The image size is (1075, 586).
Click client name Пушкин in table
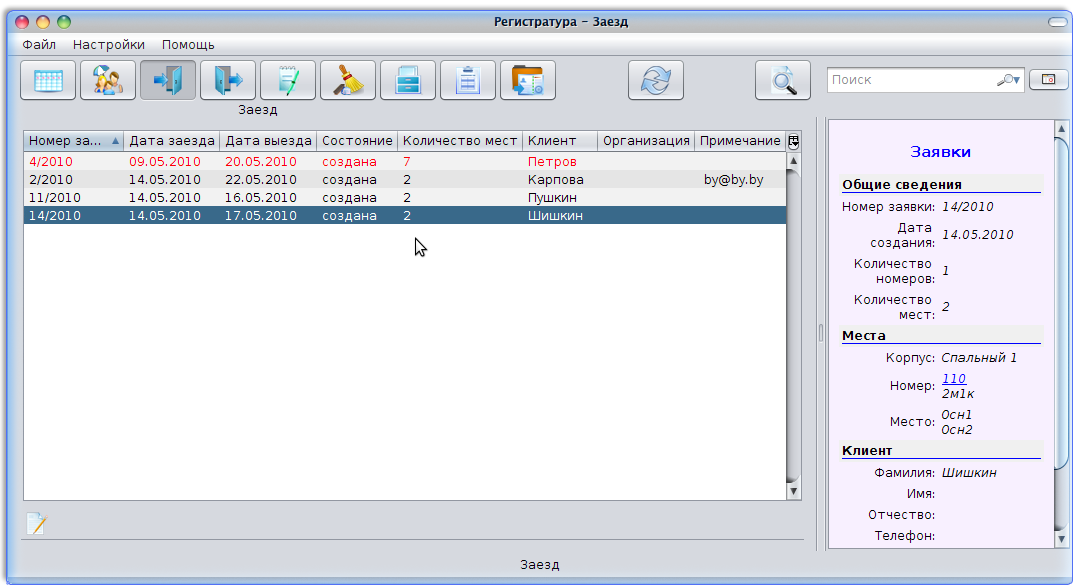[552, 197]
